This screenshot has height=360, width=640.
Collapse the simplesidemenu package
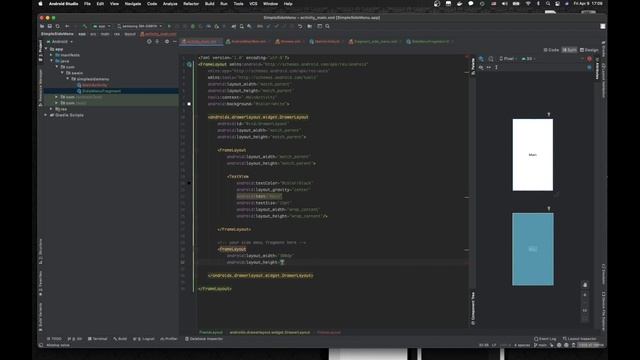pos(68,79)
